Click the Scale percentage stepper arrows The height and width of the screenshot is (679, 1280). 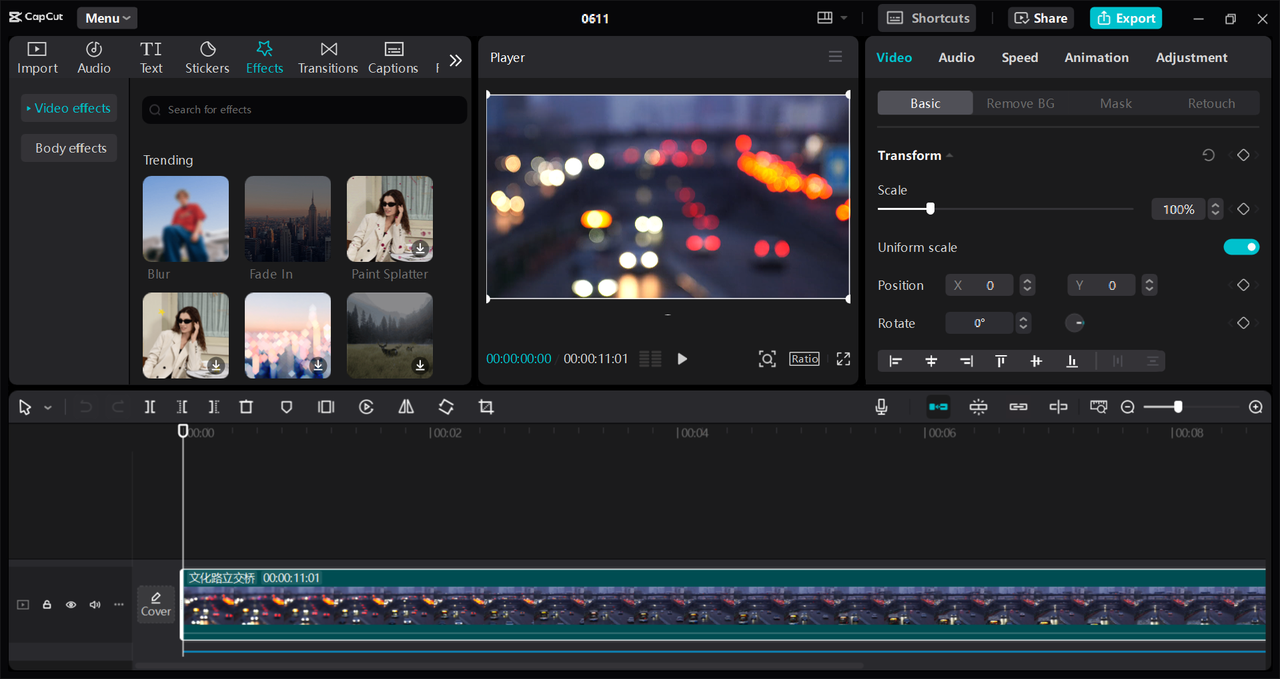[x=1215, y=209]
